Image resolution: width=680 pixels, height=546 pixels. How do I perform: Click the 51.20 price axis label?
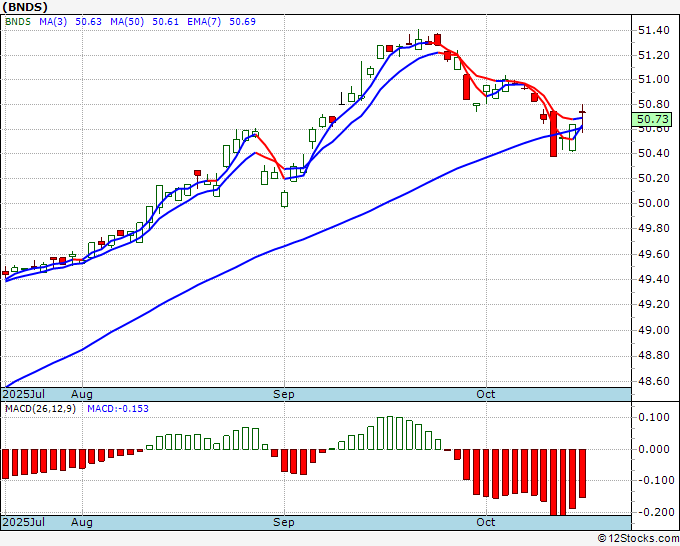pos(654,55)
